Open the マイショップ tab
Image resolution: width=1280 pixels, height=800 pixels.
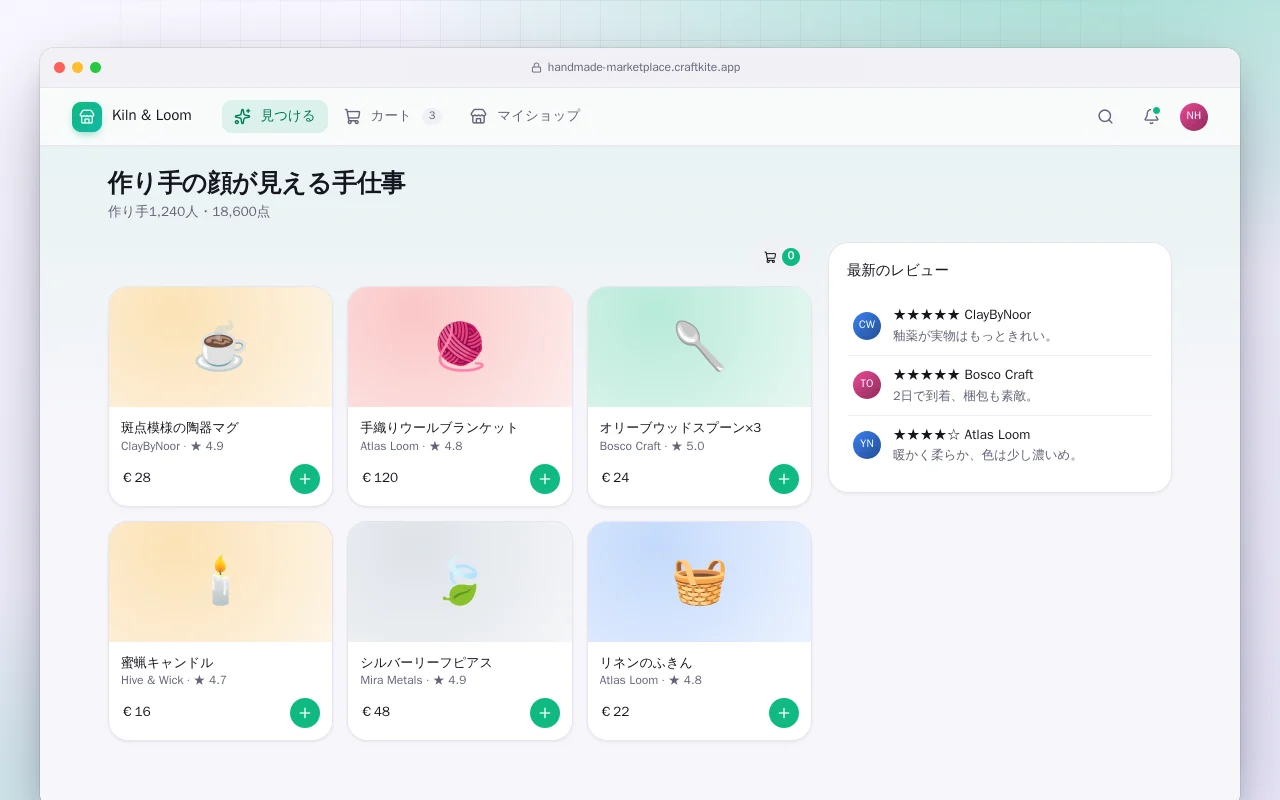click(525, 116)
